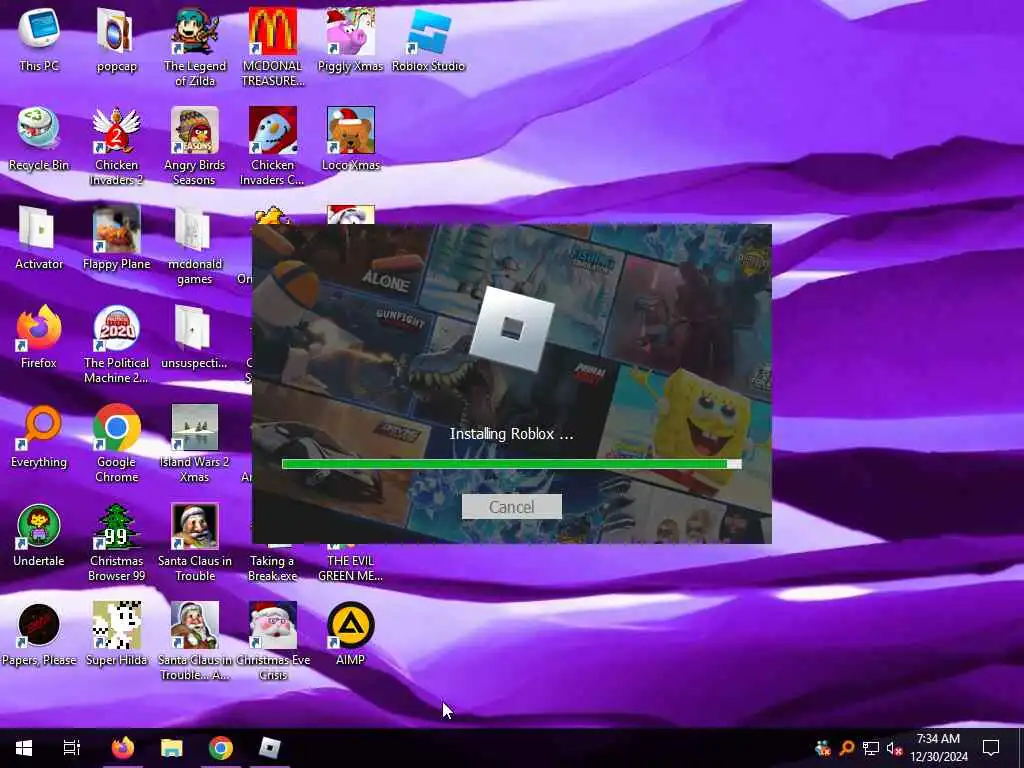Image resolution: width=1024 pixels, height=768 pixels.
Task: Select the Super Hilda icon
Action: click(x=116, y=635)
